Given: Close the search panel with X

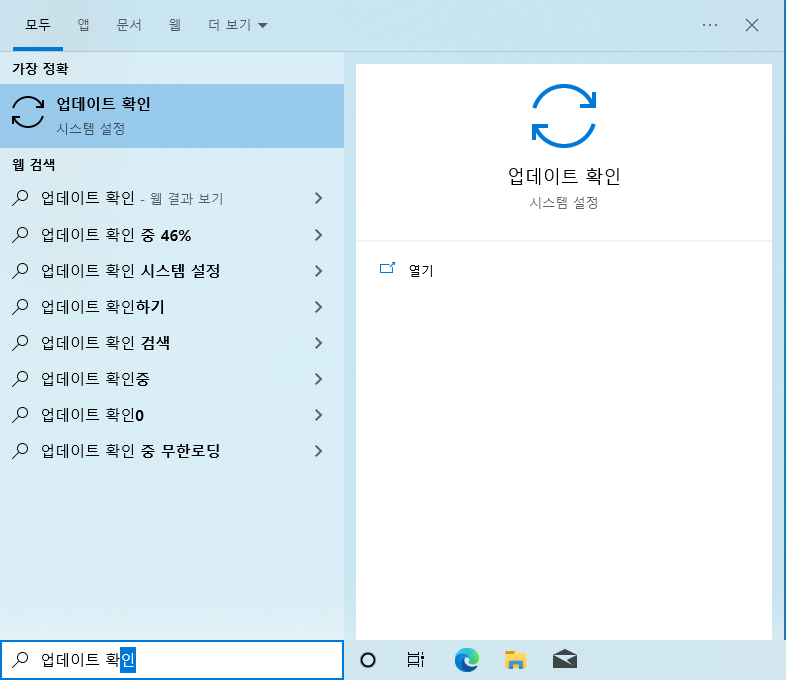Looking at the screenshot, I should (751, 25).
